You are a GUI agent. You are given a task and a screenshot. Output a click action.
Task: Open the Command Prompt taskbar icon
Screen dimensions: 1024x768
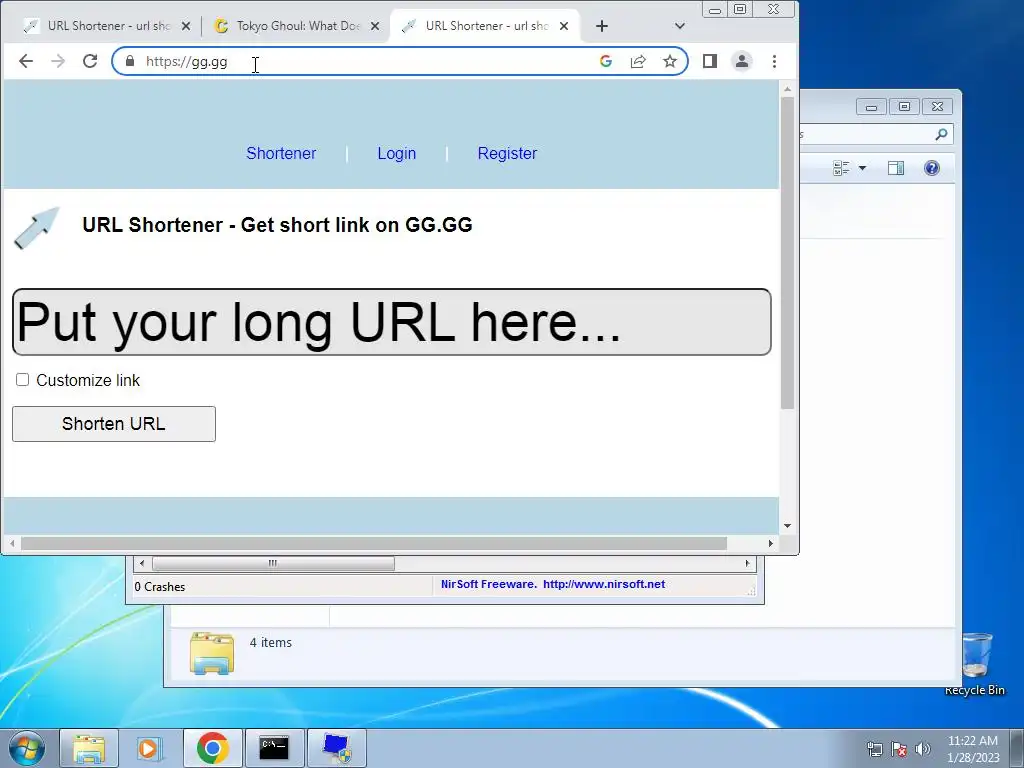coord(274,748)
